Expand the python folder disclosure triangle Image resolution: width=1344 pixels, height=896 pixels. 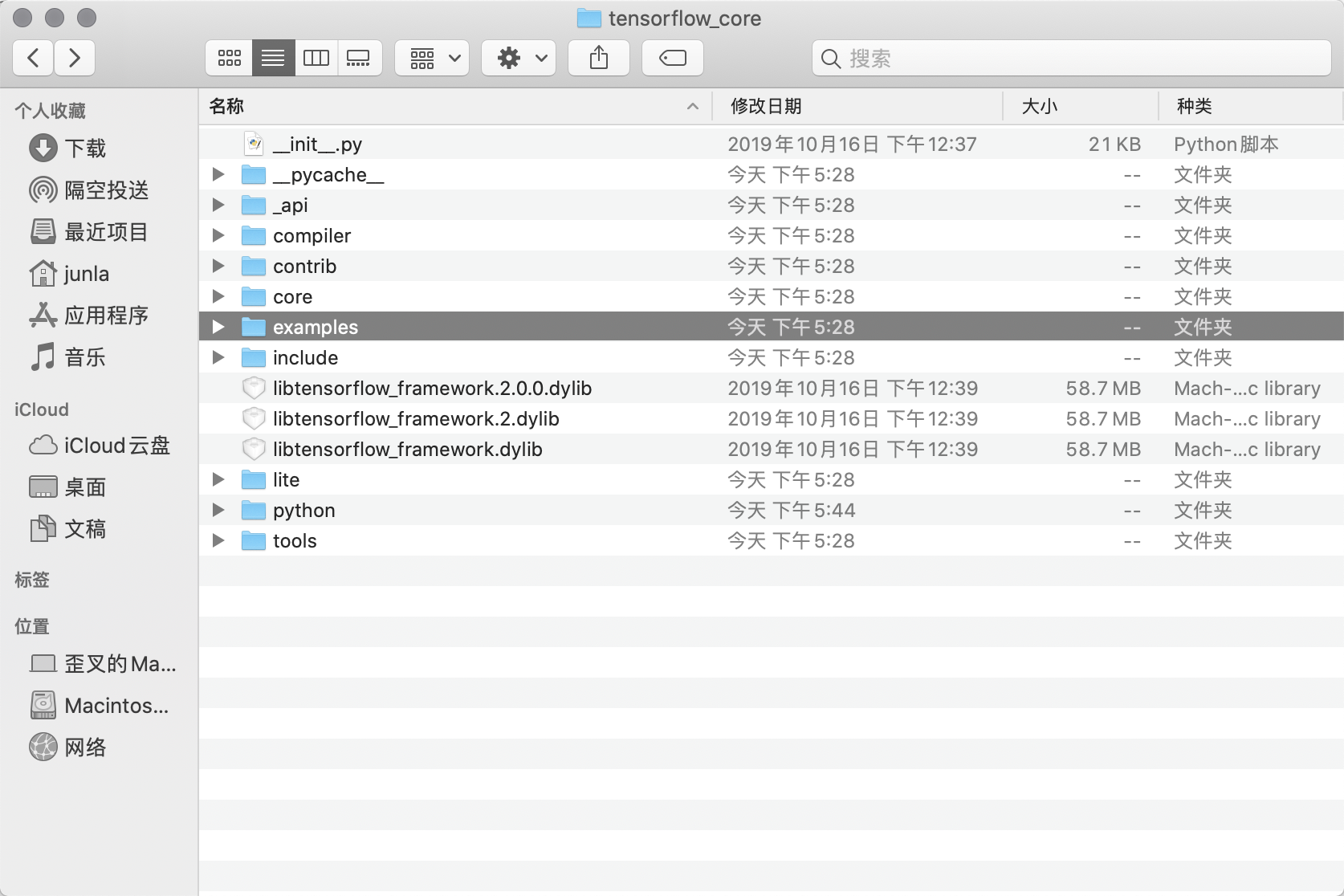tap(218, 510)
